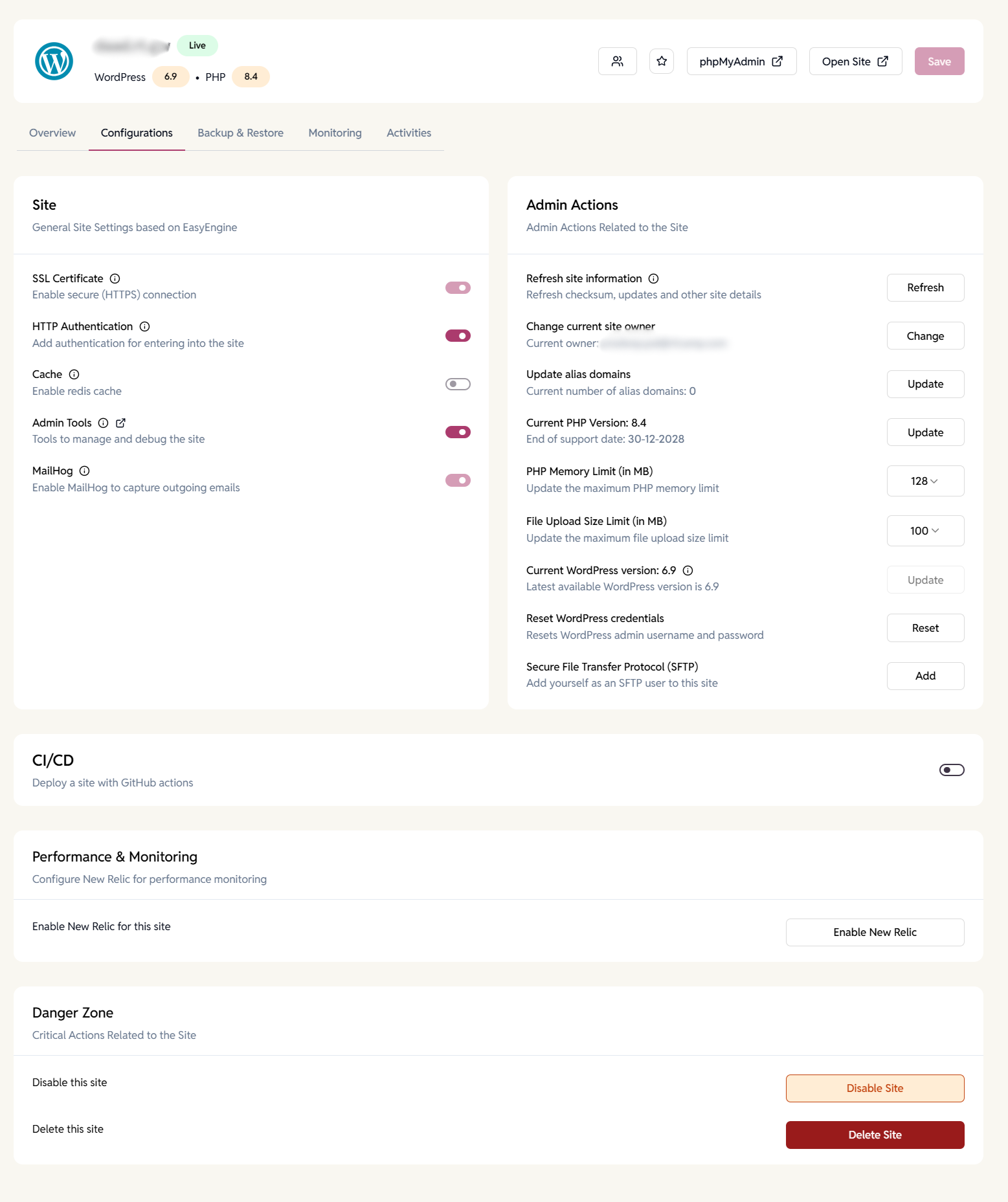Open the Admin Tools external link icon
The width and height of the screenshot is (1008, 1202).
pyautogui.click(x=120, y=422)
